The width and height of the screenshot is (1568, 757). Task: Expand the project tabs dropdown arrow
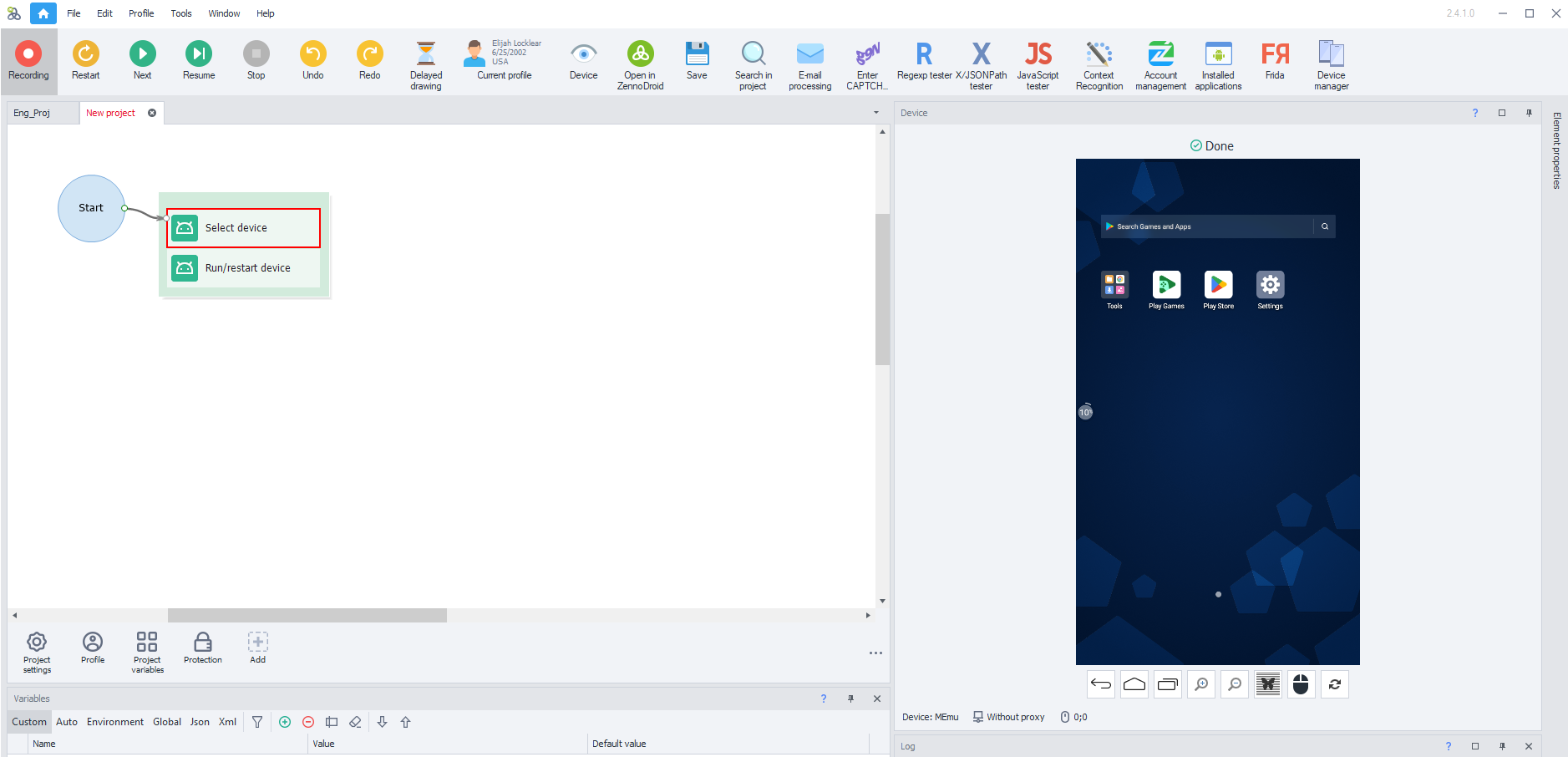(x=875, y=113)
